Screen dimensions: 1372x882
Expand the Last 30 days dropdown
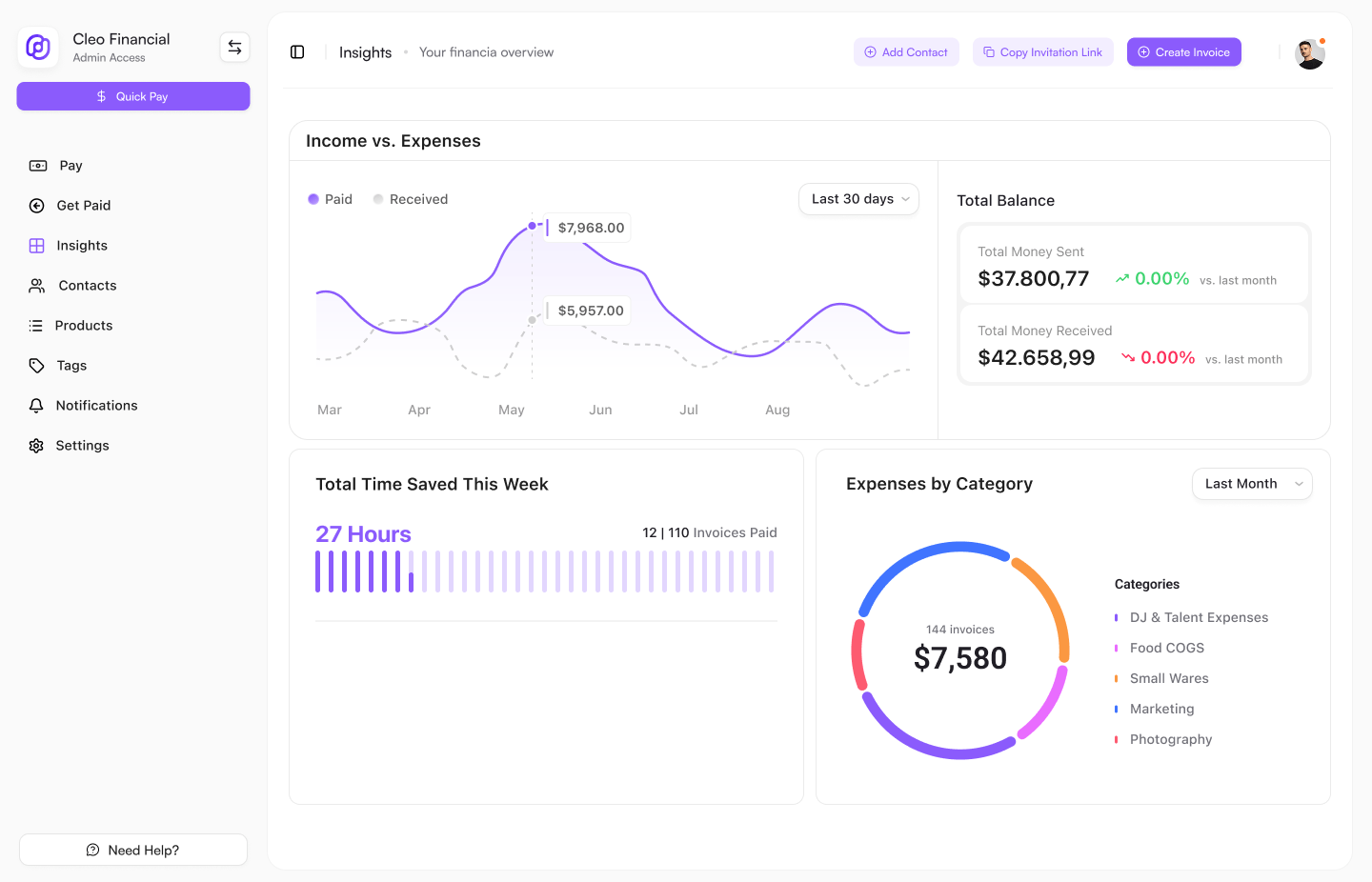(x=858, y=199)
